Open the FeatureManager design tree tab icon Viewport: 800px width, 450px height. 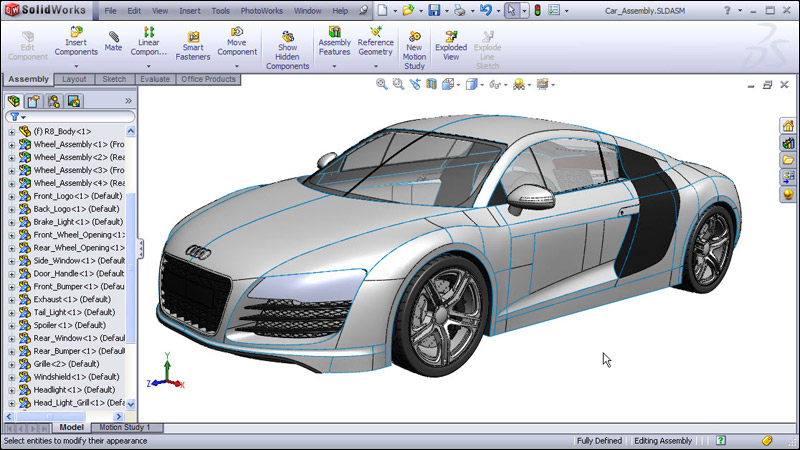pyautogui.click(x=14, y=101)
